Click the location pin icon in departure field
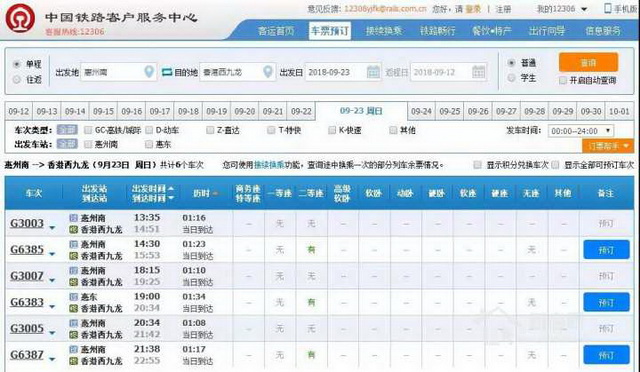 click(x=149, y=71)
